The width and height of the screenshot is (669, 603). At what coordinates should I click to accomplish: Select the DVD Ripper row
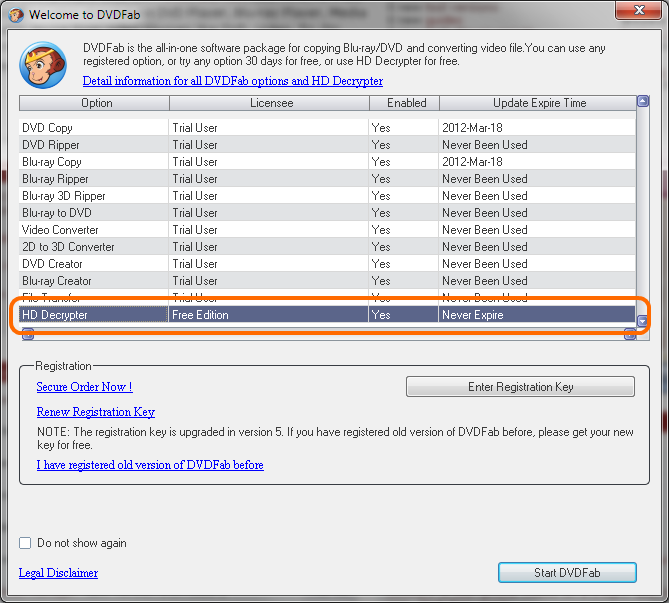pos(327,145)
